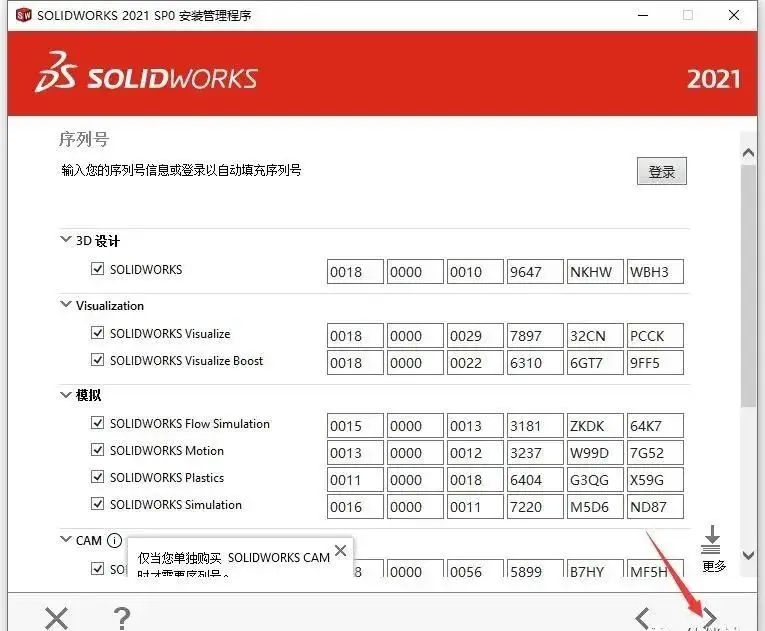The width and height of the screenshot is (765, 631).
Task: Click Motion serial field containing 0013
Action: 355,452
